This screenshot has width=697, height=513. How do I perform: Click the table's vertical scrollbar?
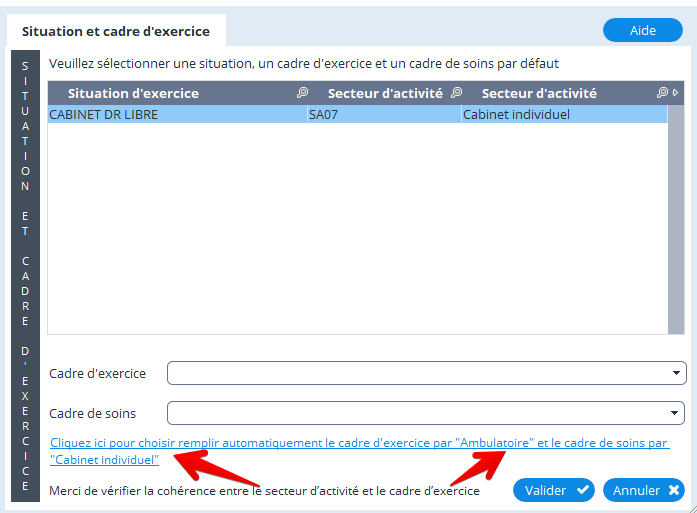(x=676, y=220)
